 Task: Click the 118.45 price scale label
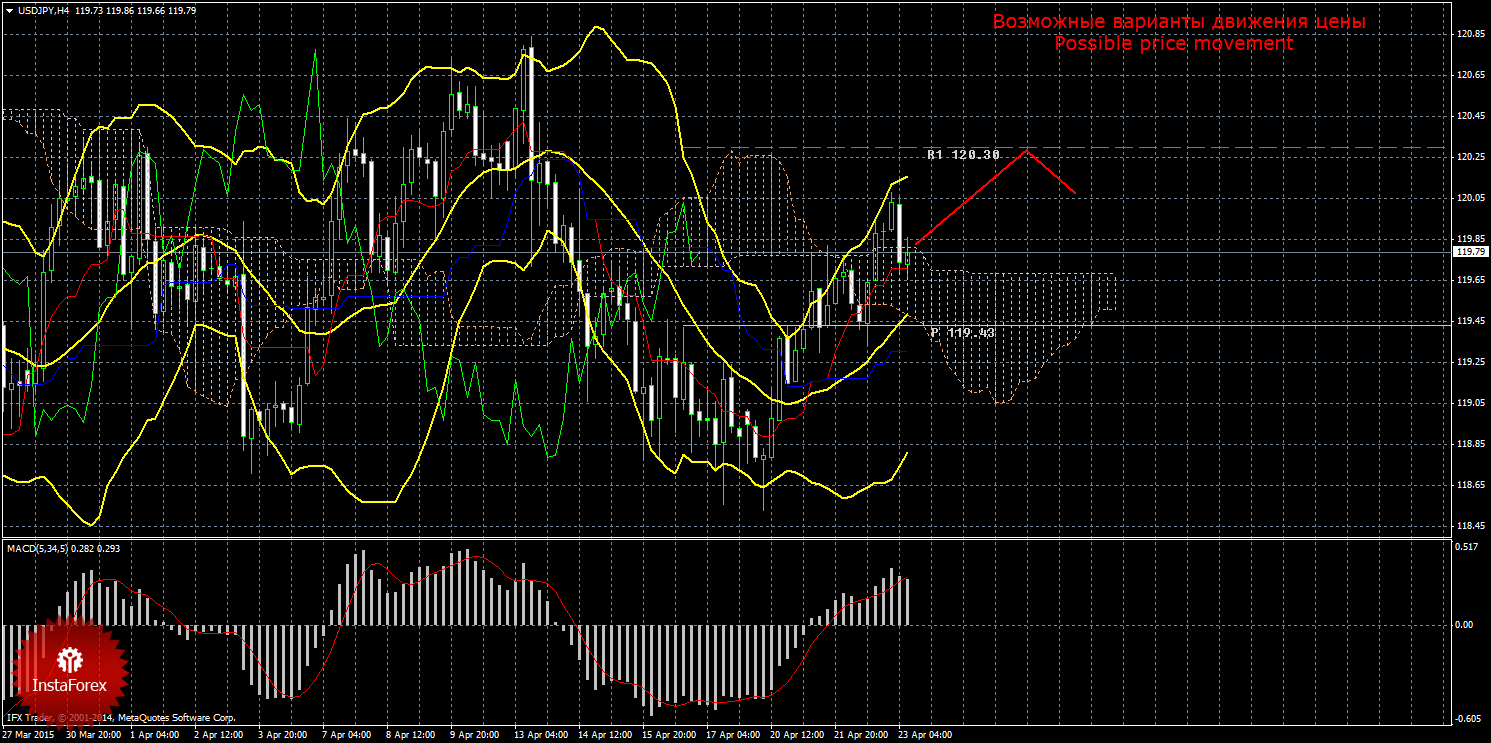[x=1469, y=526]
